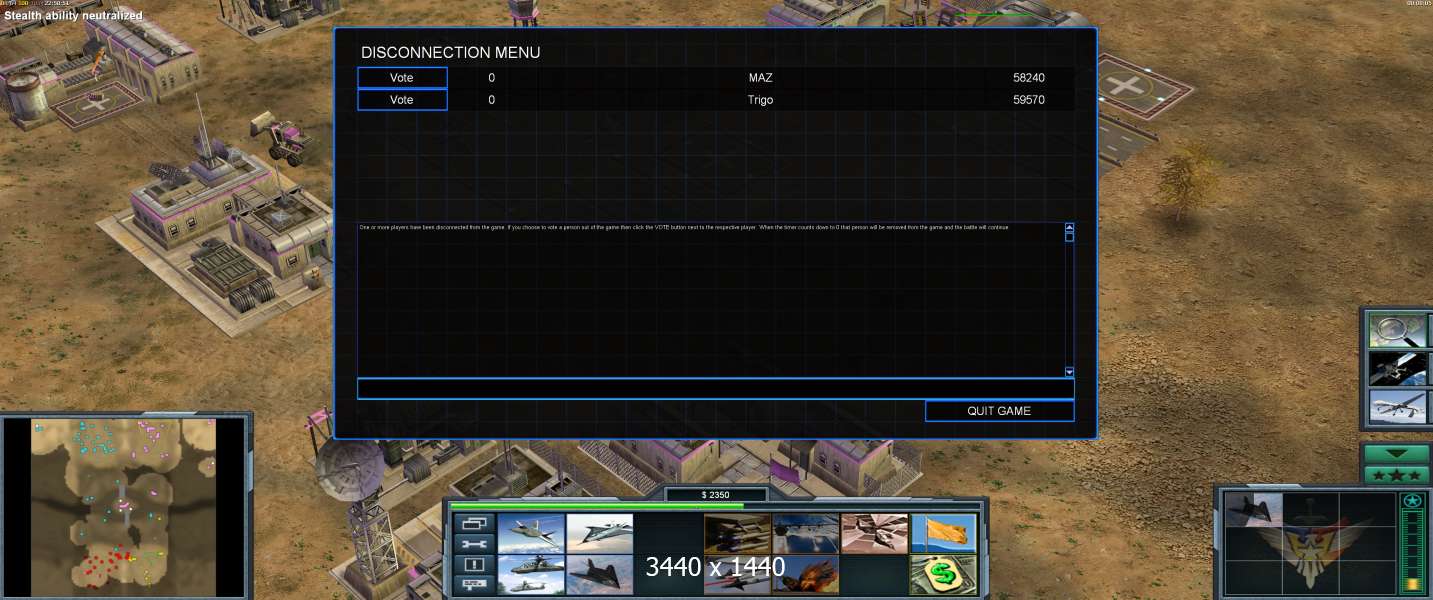Focus the chat input field above QUIT GAME
This screenshot has height=600, width=1433.
click(715, 389)
